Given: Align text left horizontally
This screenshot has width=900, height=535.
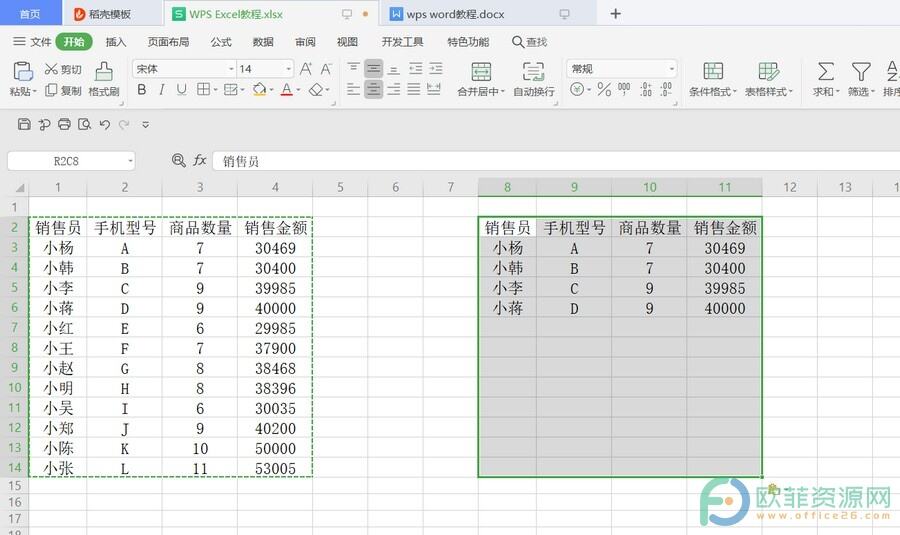Looking at the screenshot, I should click(354, 89).
